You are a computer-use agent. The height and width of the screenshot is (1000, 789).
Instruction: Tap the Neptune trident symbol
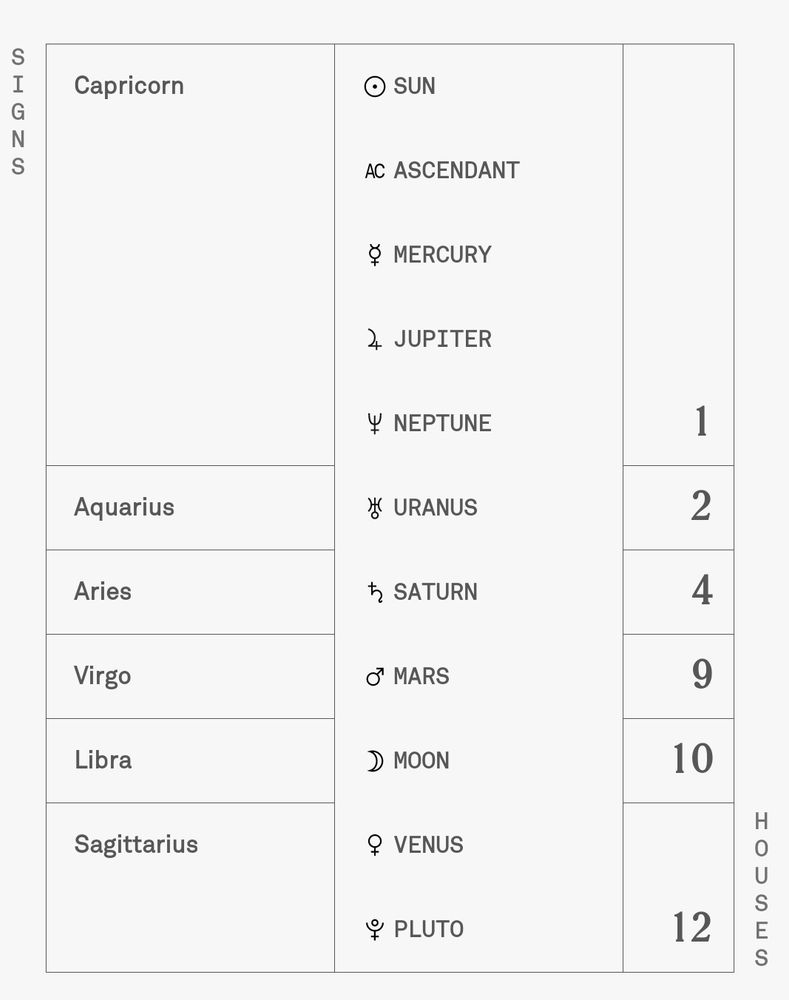[x=374, y=423]
